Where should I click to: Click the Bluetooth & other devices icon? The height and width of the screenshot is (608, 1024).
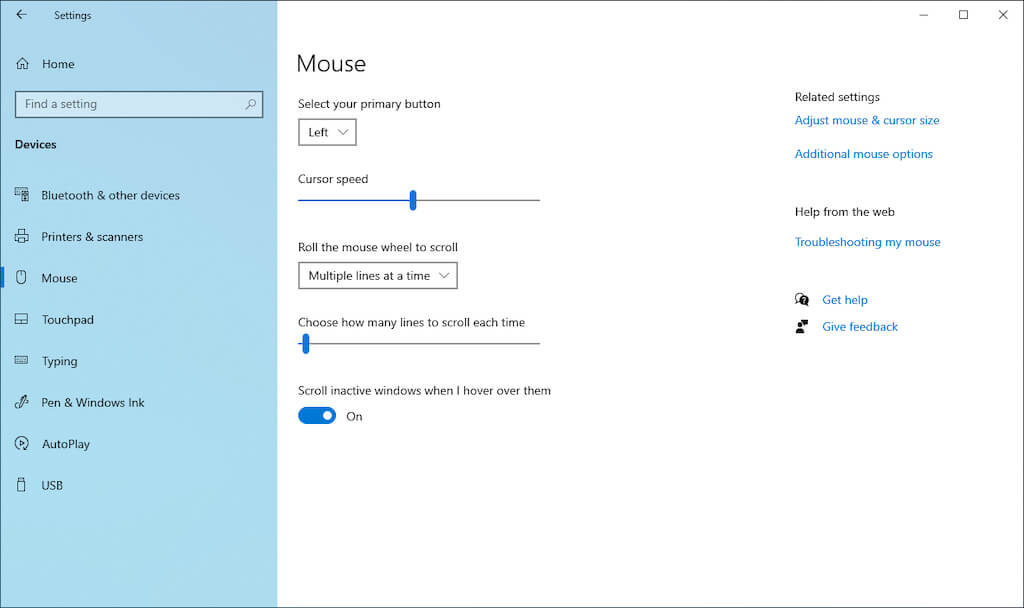22,194
